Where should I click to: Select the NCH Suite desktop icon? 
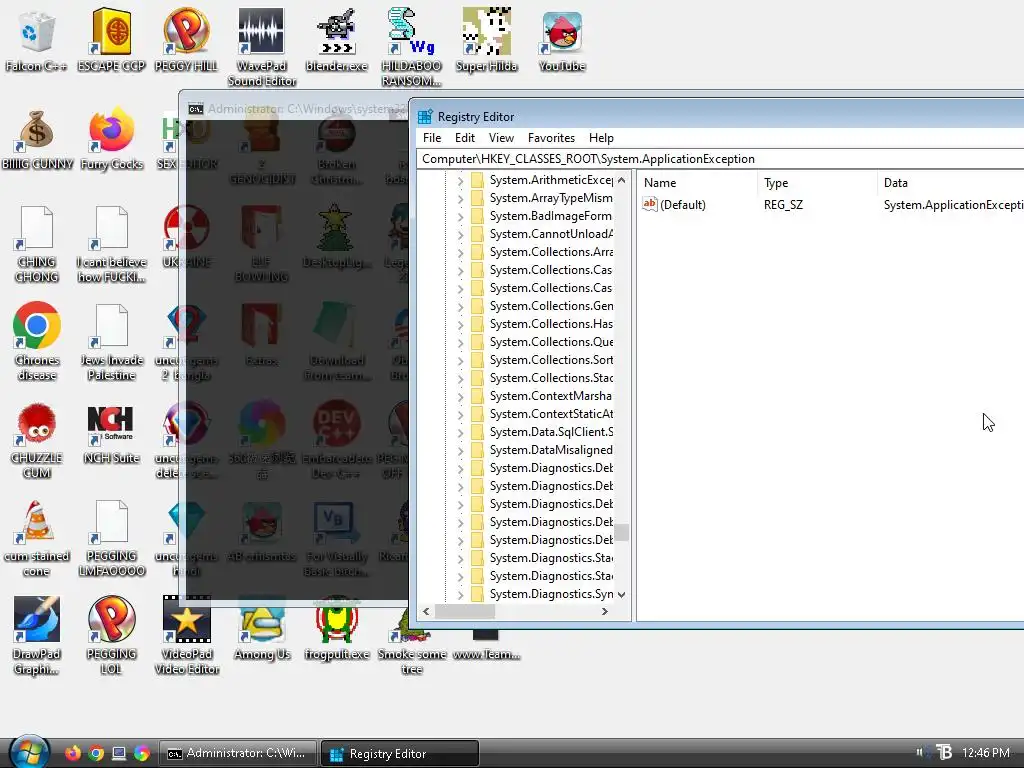click(x=111, y=434)
